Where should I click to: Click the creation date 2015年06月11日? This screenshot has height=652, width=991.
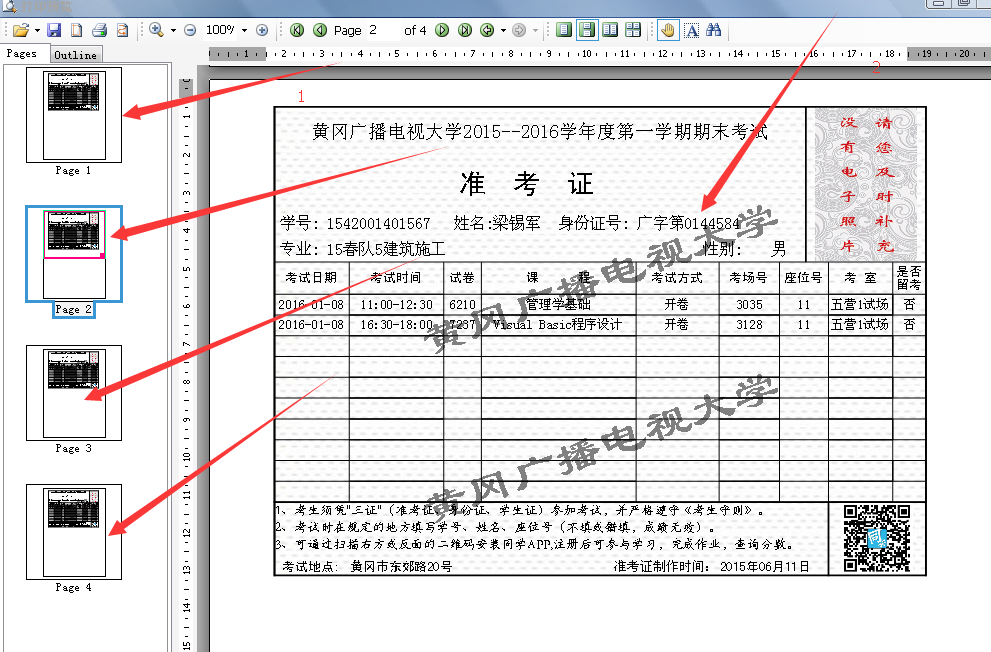(x=765, y=567)
